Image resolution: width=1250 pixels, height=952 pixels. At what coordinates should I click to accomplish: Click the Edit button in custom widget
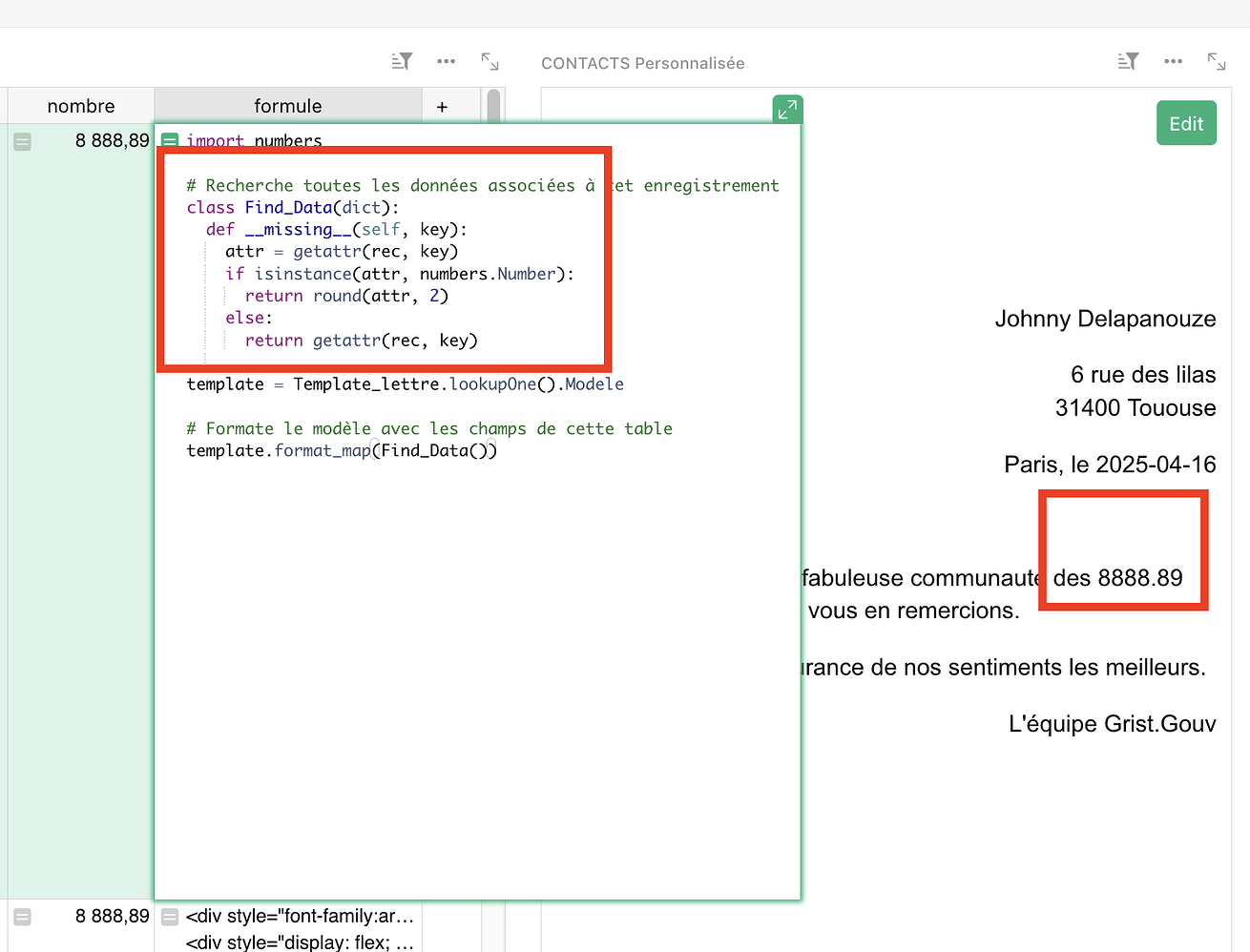point(1186,123)
